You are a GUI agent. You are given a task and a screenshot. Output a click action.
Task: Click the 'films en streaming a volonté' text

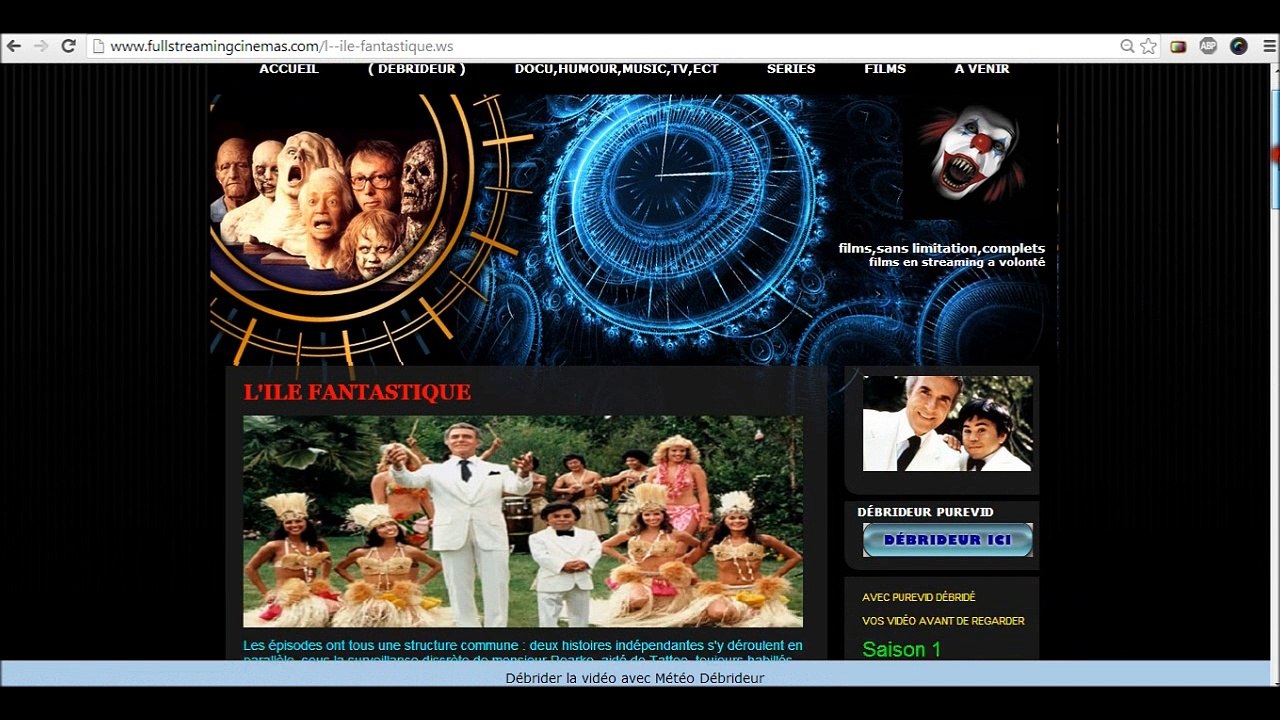click(957, 262)
